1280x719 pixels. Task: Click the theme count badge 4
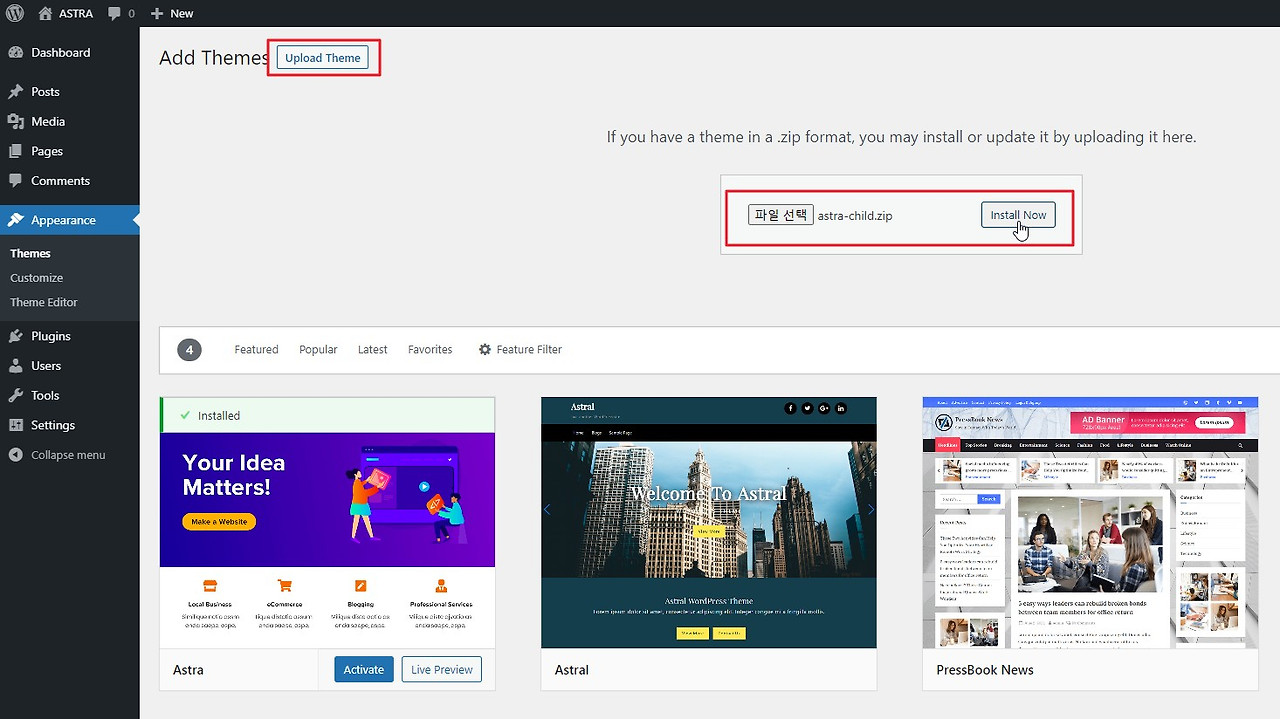(189, 349)
